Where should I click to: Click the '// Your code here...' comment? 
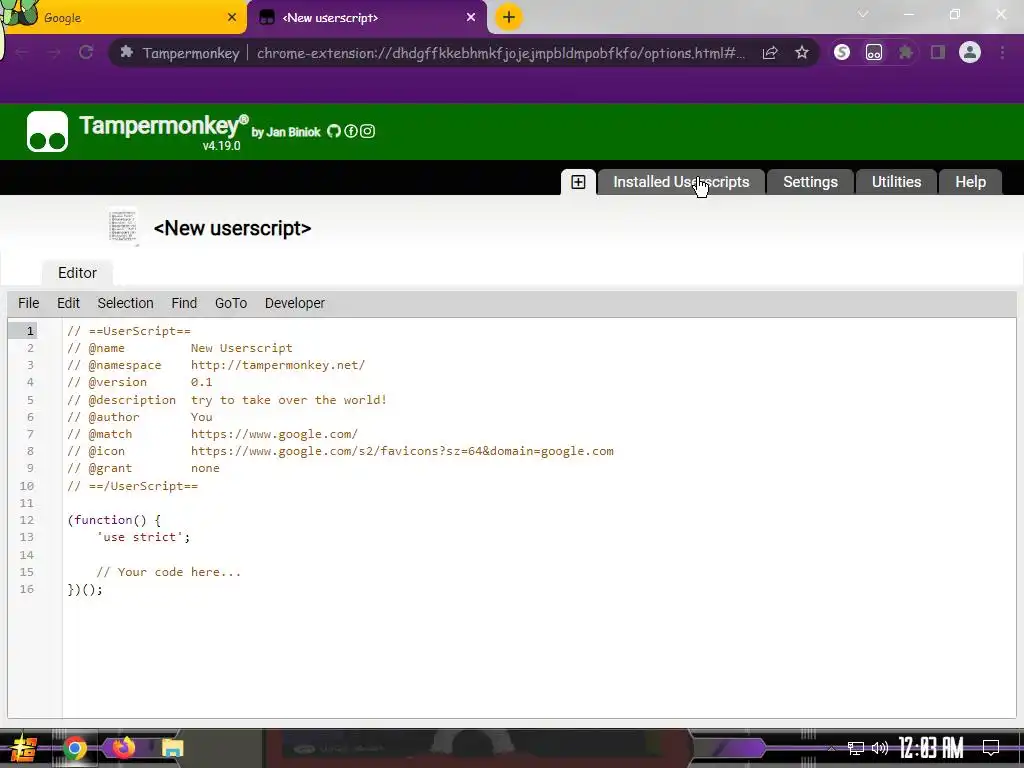168,572
